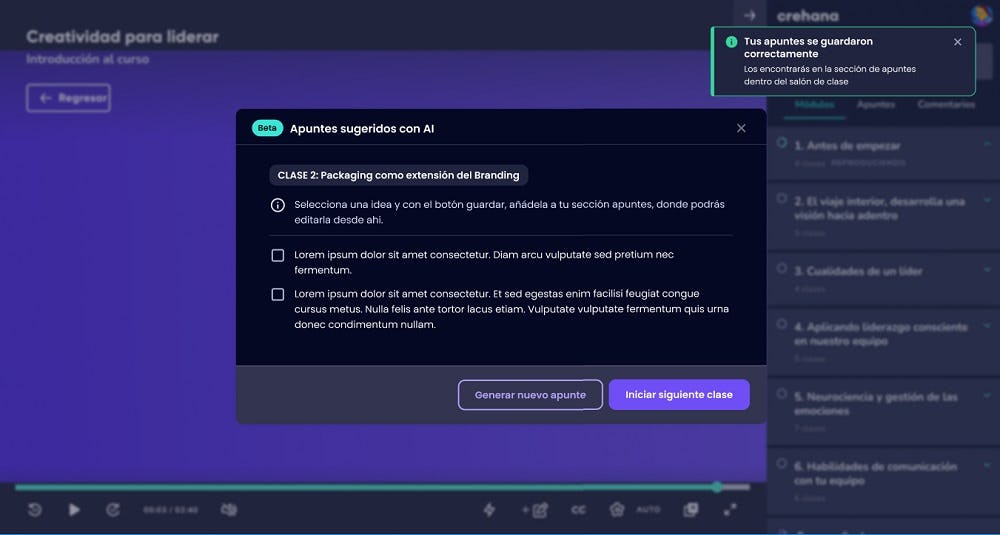Click the lightning bolt speed icon
The image size is (1000, 535).
point(489,509)
